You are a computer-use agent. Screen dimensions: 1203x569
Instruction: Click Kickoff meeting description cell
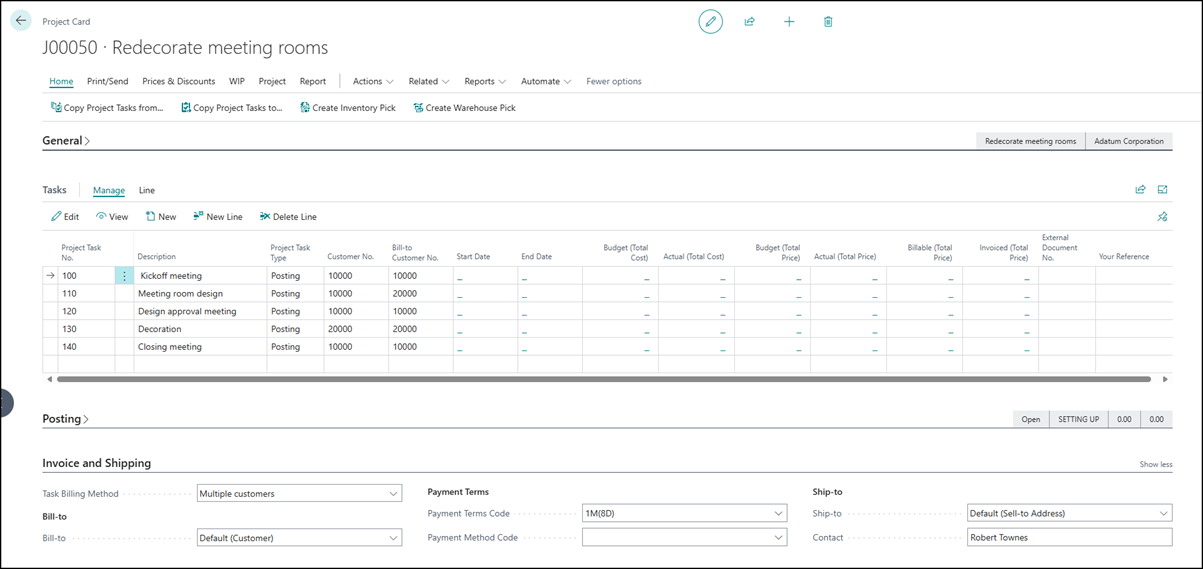click(x=200, y=276)
